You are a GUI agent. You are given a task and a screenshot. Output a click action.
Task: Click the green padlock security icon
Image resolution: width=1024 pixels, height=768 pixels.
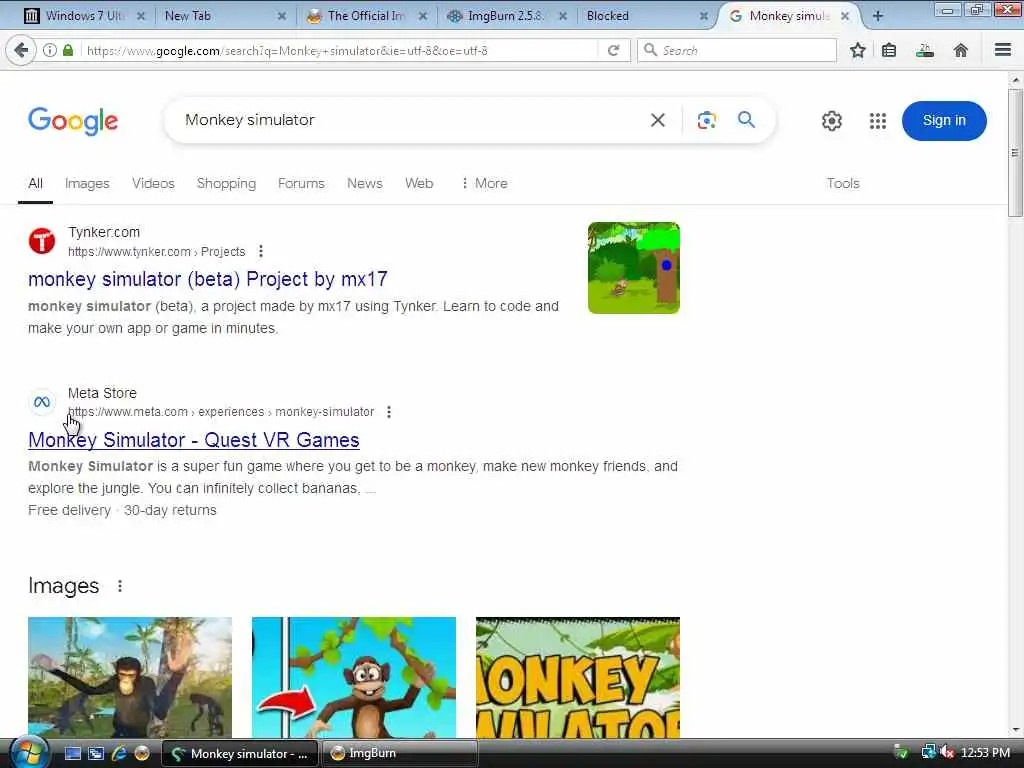tap(68, 50)
